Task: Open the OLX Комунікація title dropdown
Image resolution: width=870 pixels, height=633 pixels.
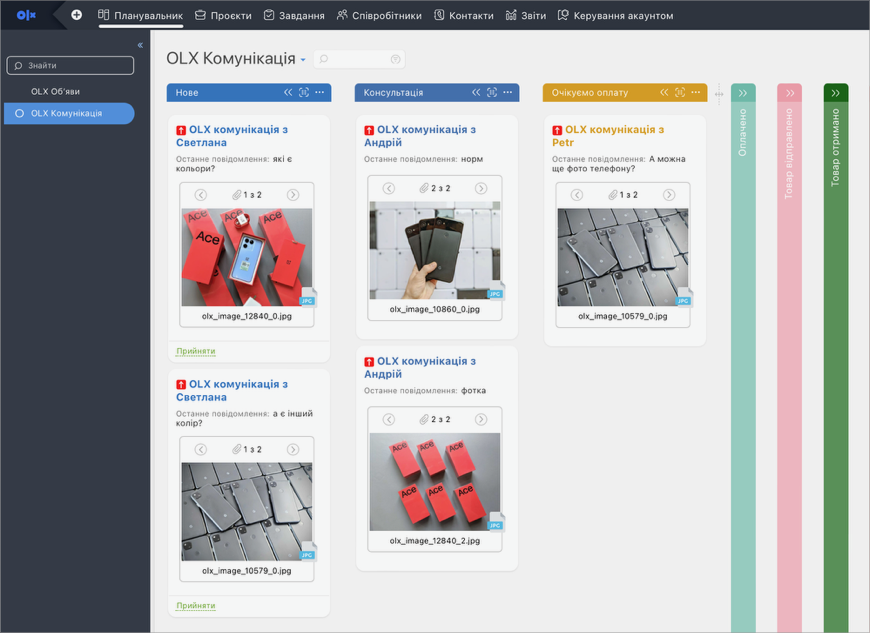Action: coord(303,59)
